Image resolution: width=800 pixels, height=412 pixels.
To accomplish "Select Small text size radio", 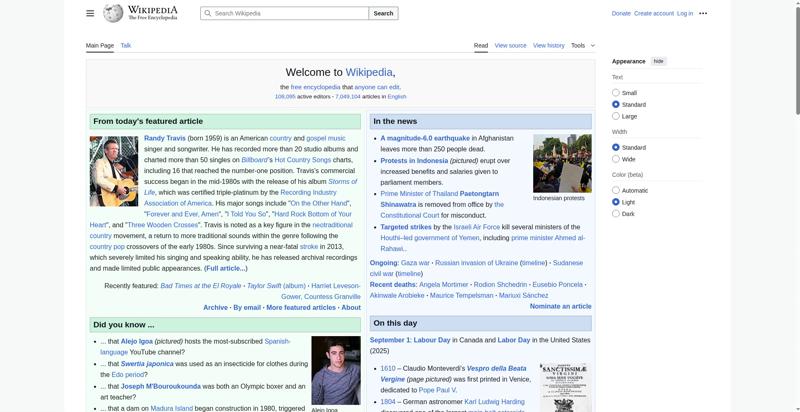I will [x=616, y=93].
